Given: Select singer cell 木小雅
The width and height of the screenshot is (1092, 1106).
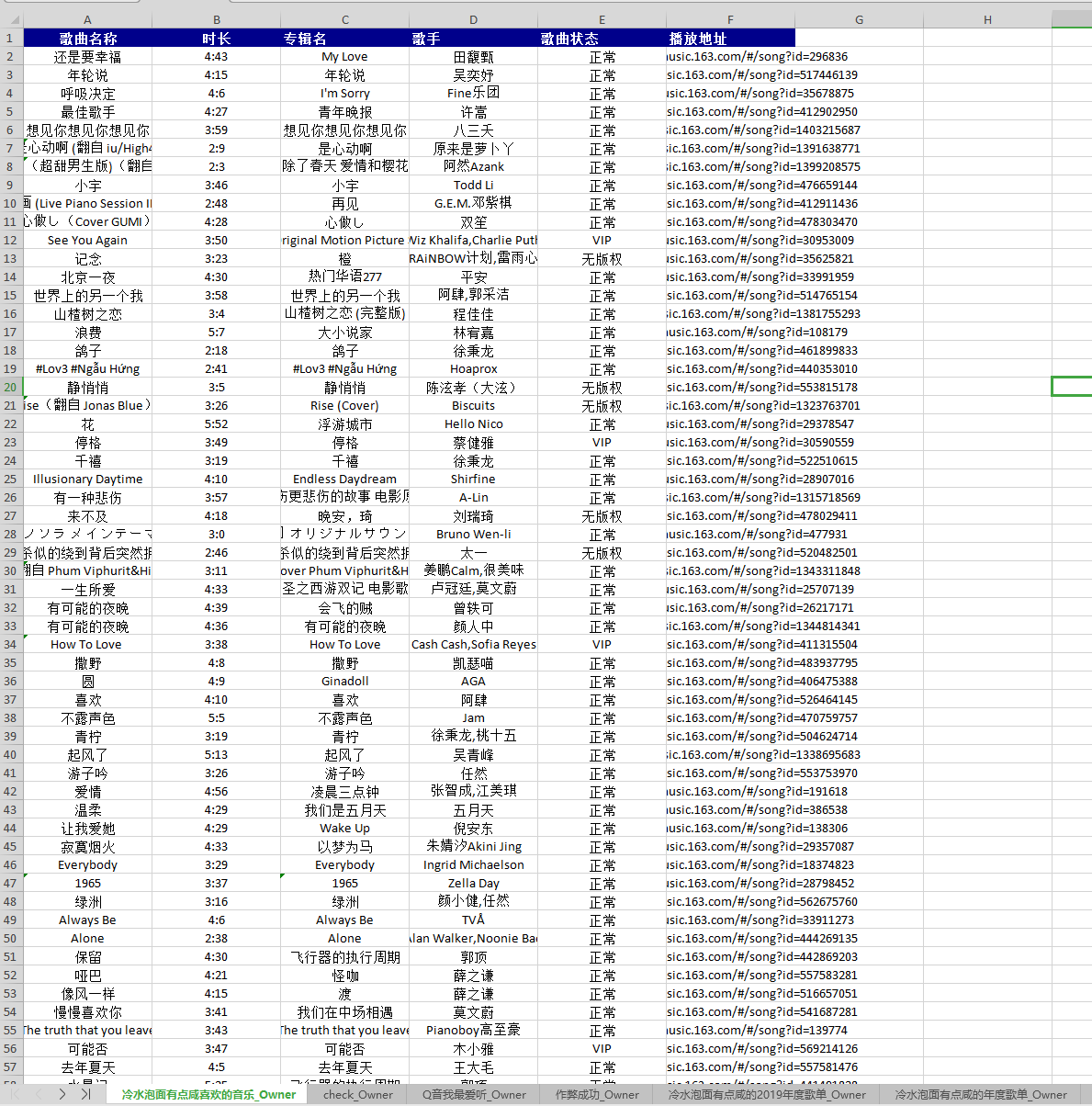Looking at the screenshot, I should [474, 1048].
